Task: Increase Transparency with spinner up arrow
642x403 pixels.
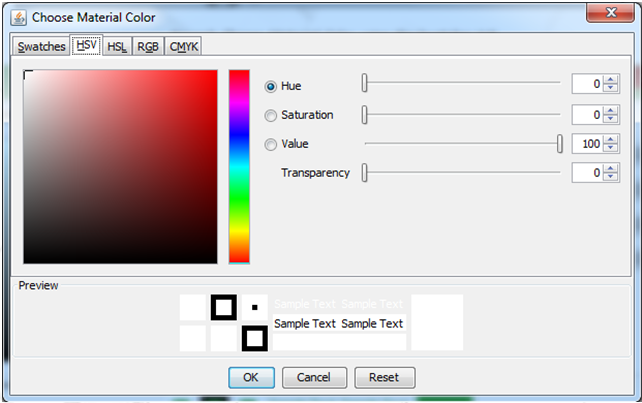Action: (x=611, y=169)
